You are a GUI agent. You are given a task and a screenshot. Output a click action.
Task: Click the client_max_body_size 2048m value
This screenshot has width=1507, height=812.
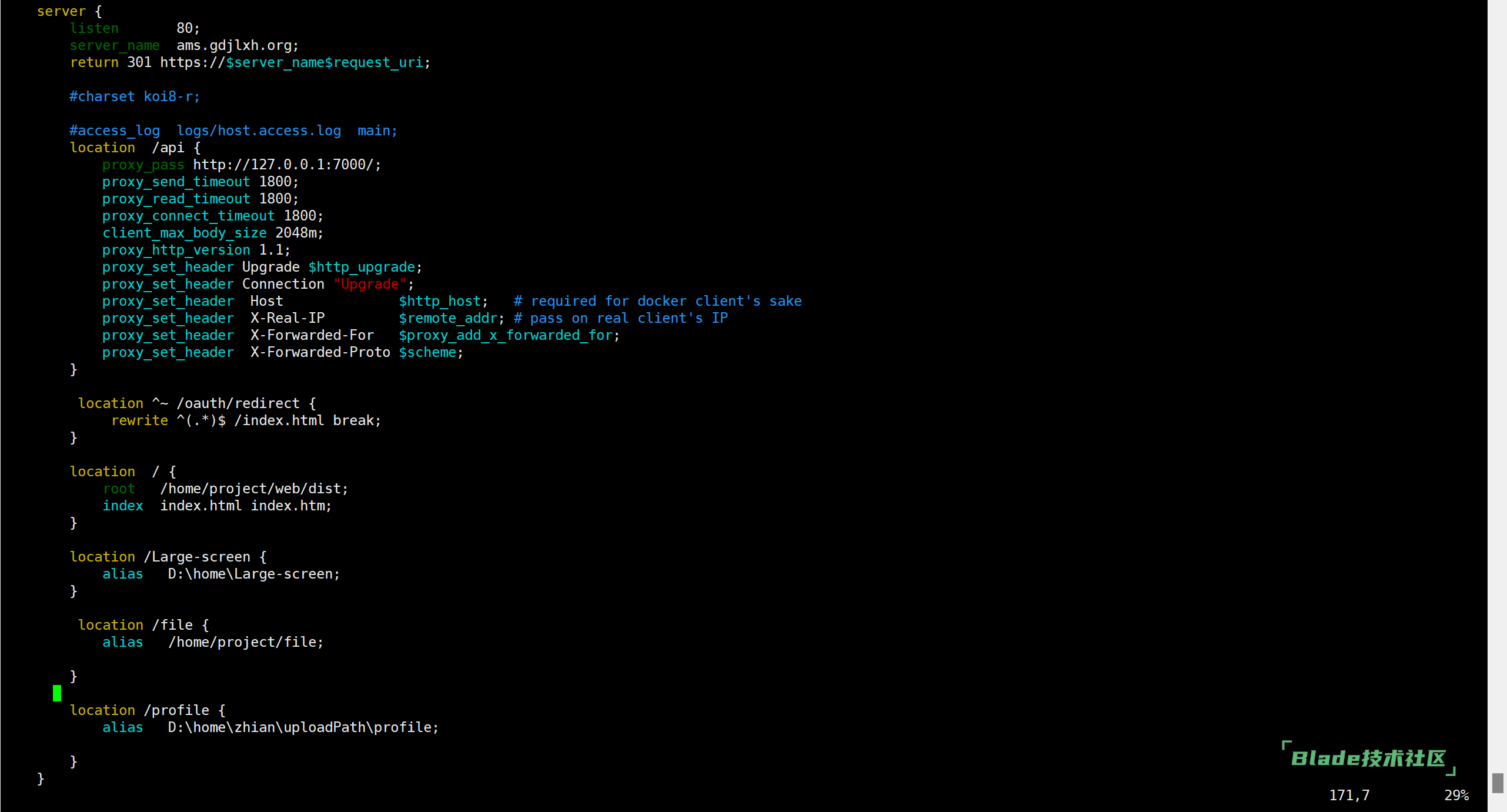click(x=298, y=233)
